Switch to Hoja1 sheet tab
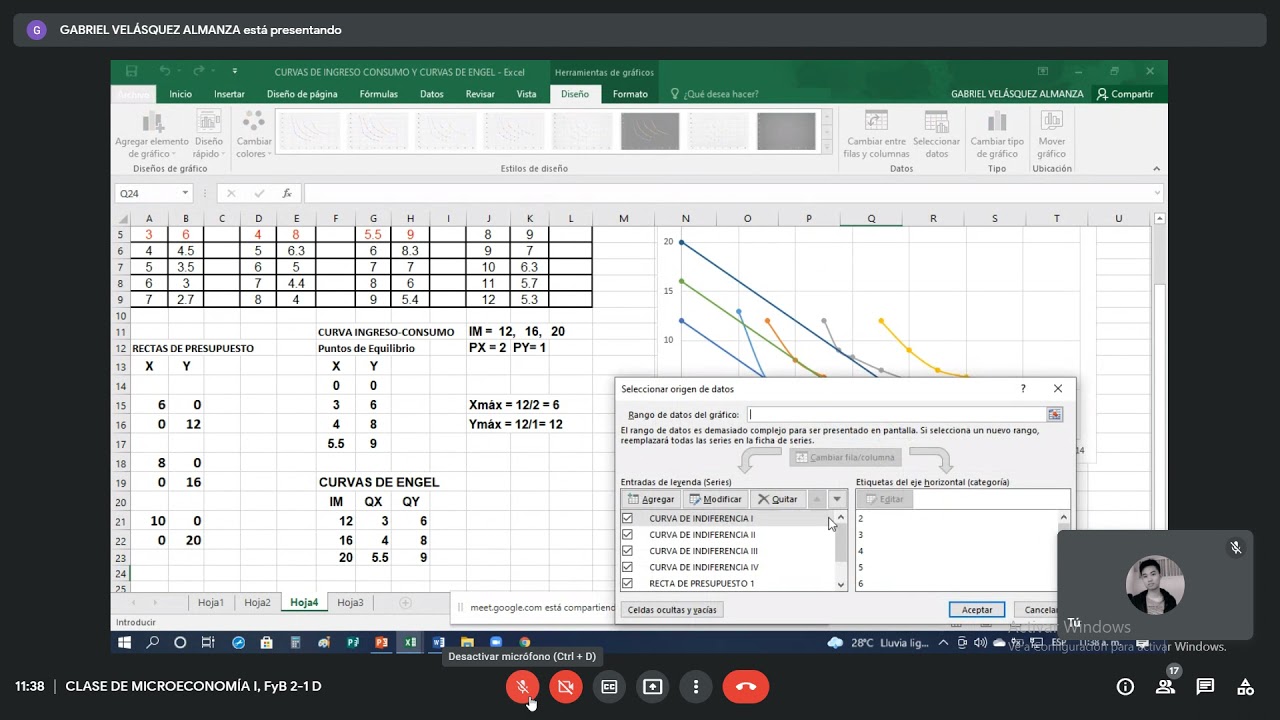Viewport: 1280px width, 720px height. [x=211, y=602]
